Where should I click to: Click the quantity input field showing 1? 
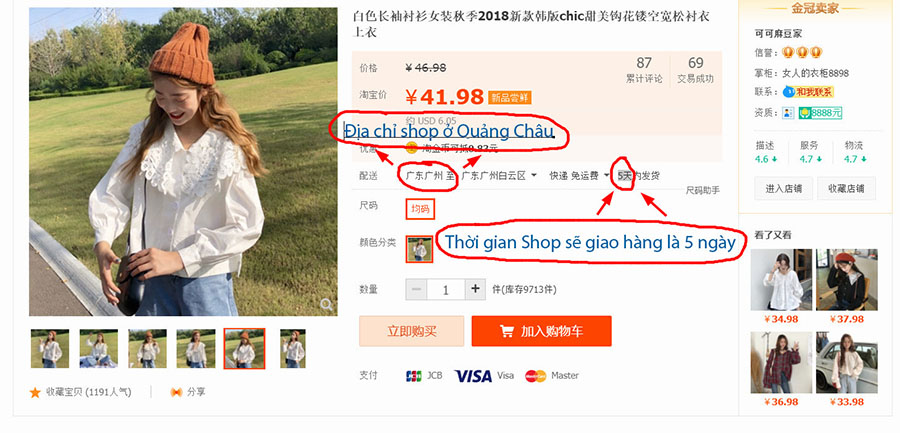pyautogui.click(x=445, y=289)
